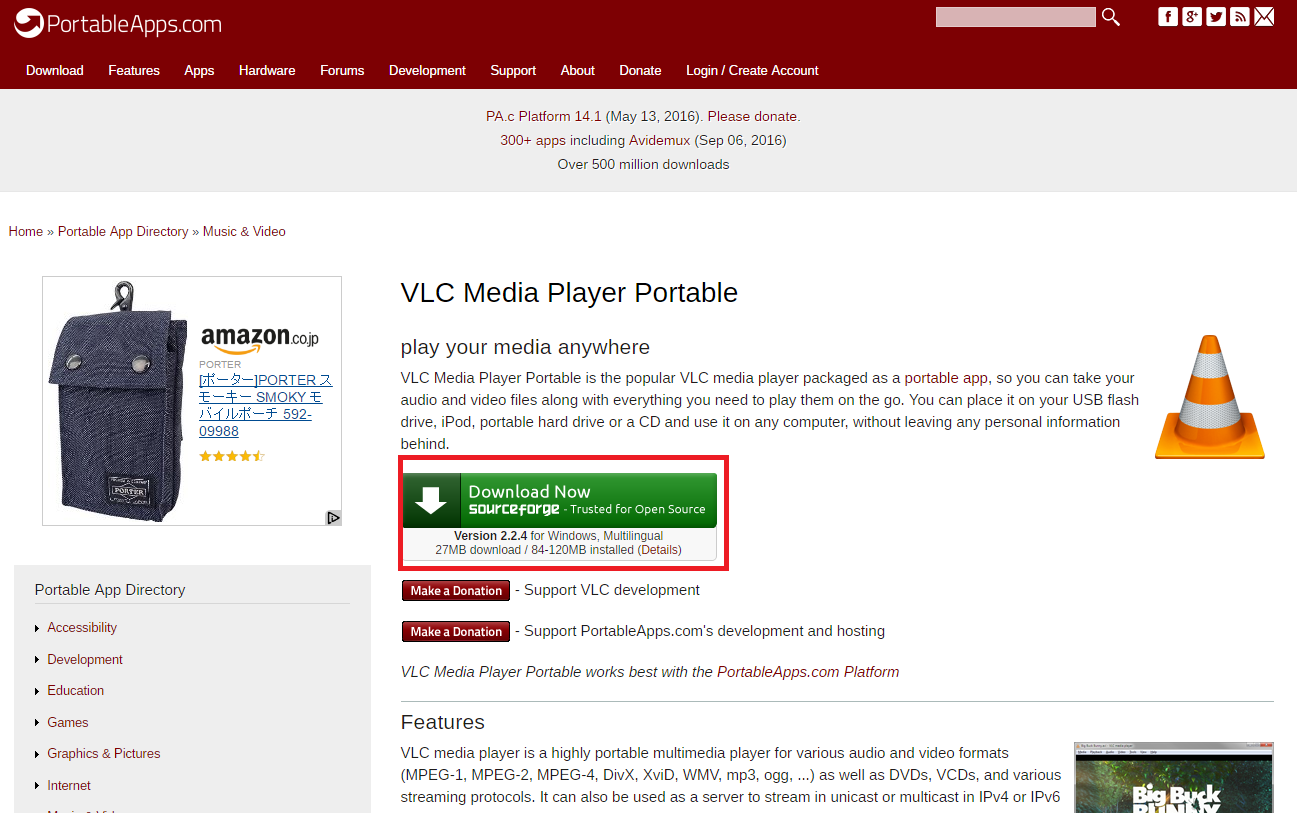Click the Version 2.2.4 text

[x=490, y=536]
